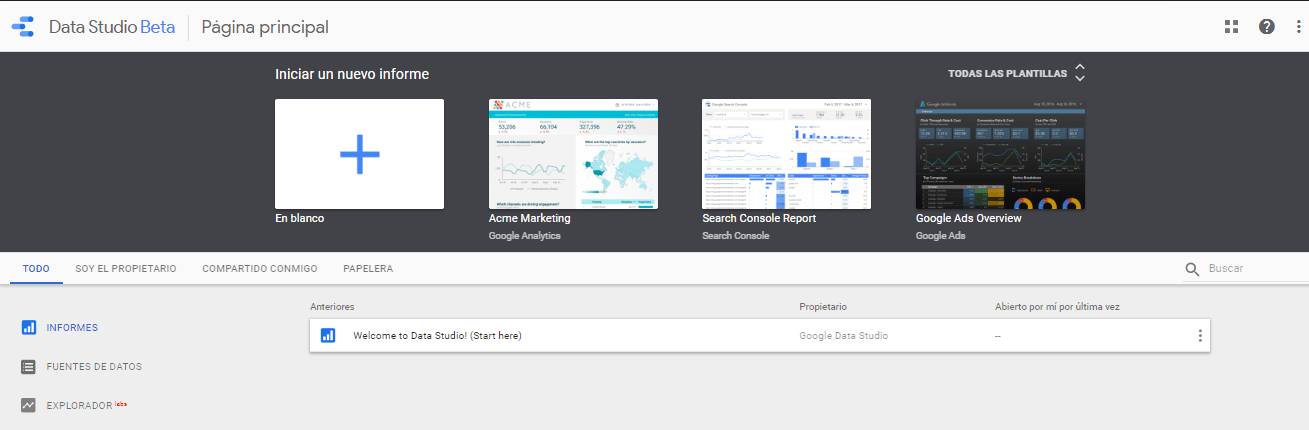Switch to the Compartido conmigo tab
This screenshot has width=1309, height=430.
point(260,269)
